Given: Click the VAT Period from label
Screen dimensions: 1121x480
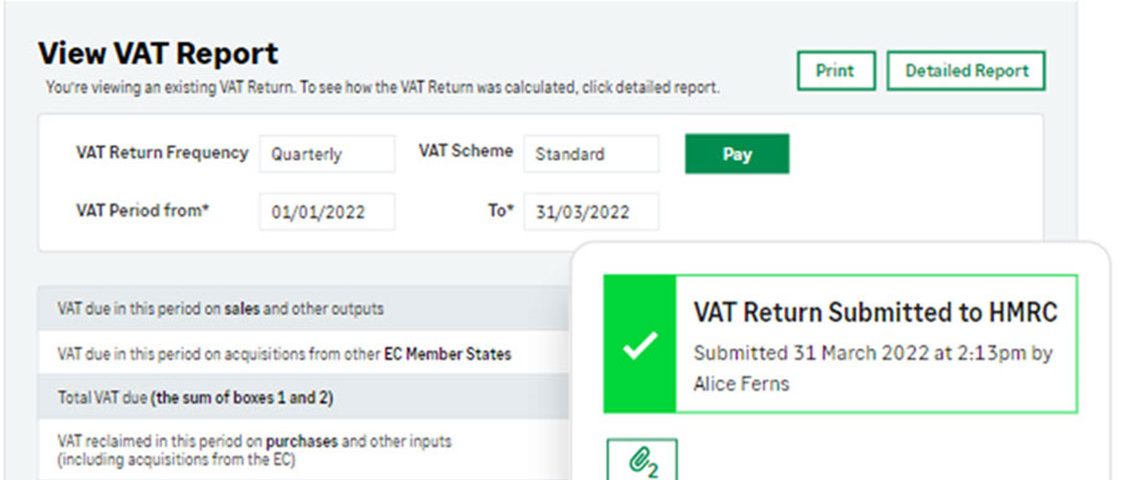Looking at the screenshot, I should [x=142, y=210].
